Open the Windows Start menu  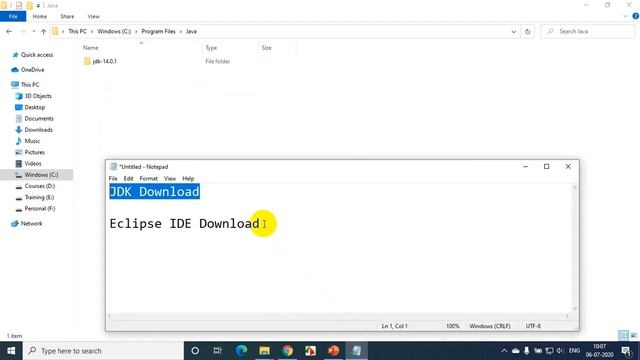[x=11, y=351]
